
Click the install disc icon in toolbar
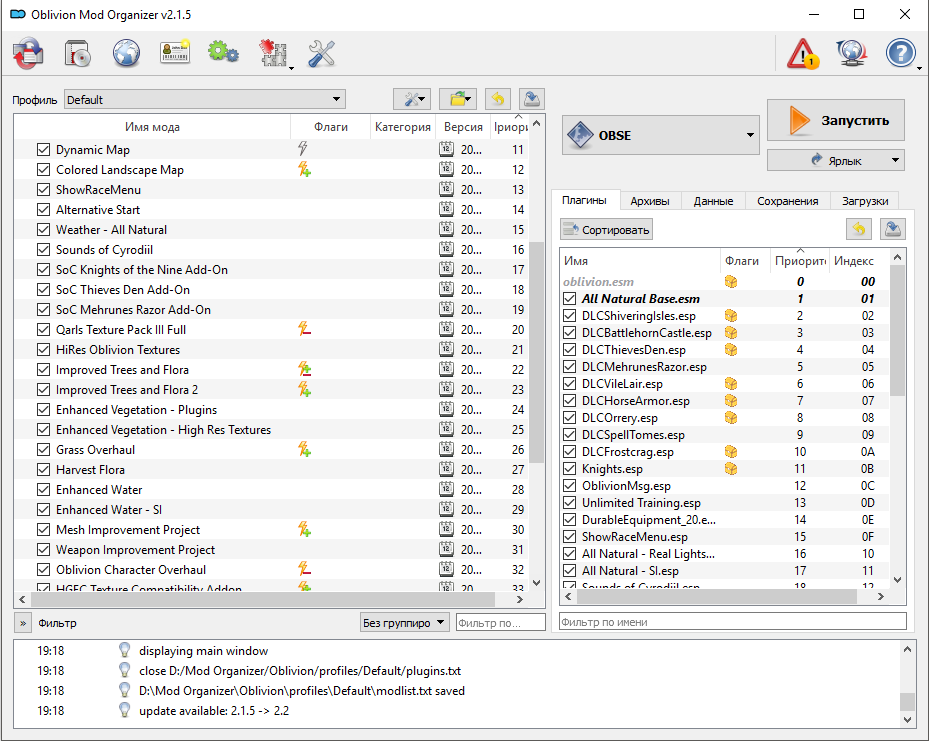tap(78, 53)
